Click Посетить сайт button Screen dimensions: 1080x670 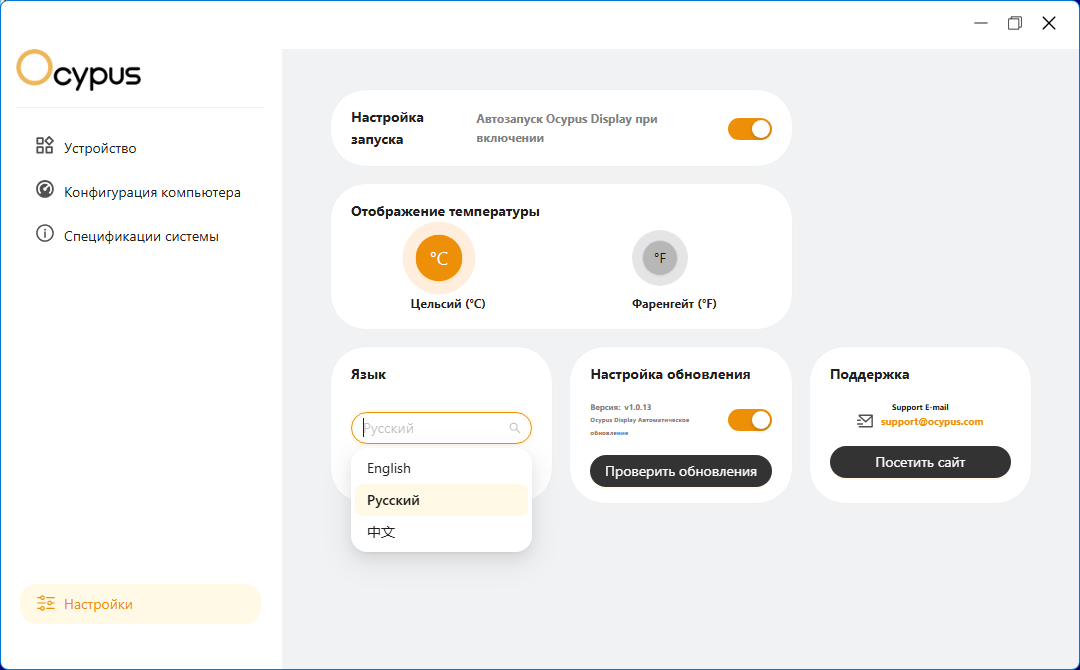click(920, 462)
